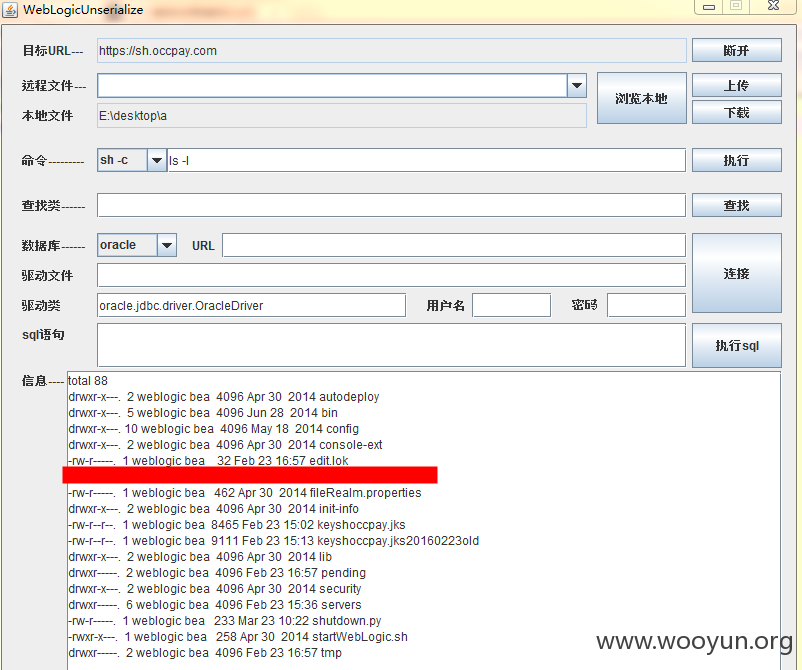
Task: Click the keyshoccpay.jks20160223old file line
Action: (x=274, y=541)
